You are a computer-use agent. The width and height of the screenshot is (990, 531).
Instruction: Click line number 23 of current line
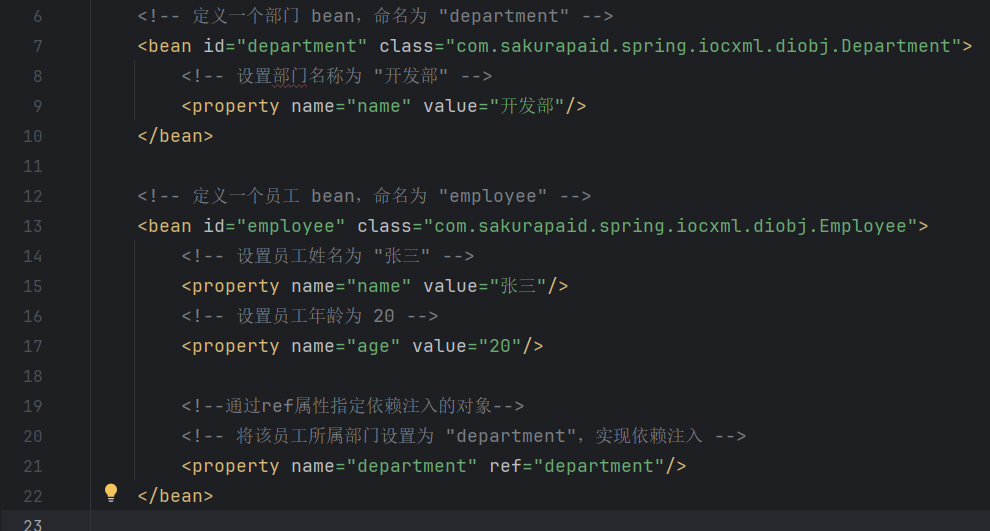pyautogui.click(x=33, y=524)
